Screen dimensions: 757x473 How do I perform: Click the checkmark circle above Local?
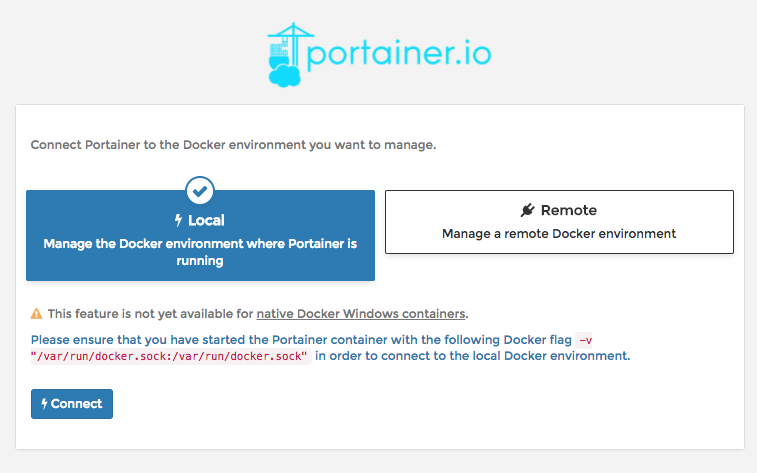tap(200, 190)
